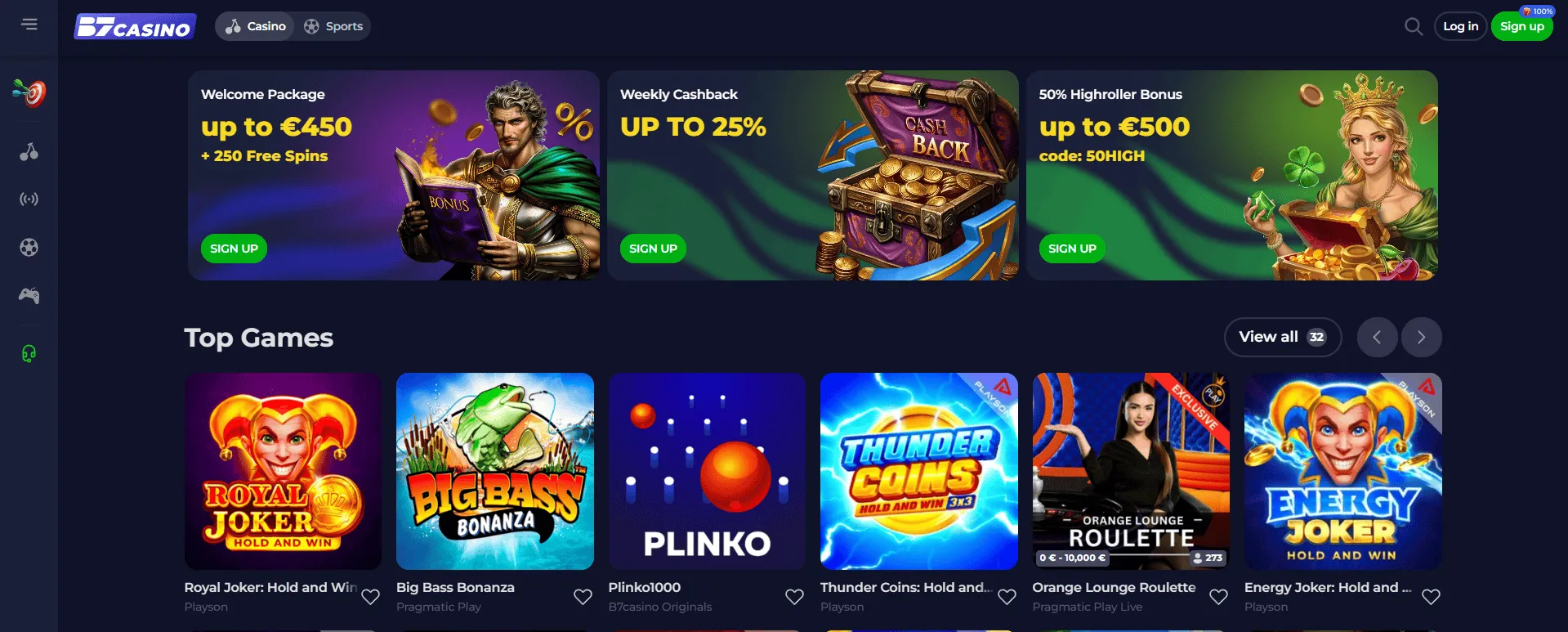Switch to the Casino tab

(x=257, y=26)
